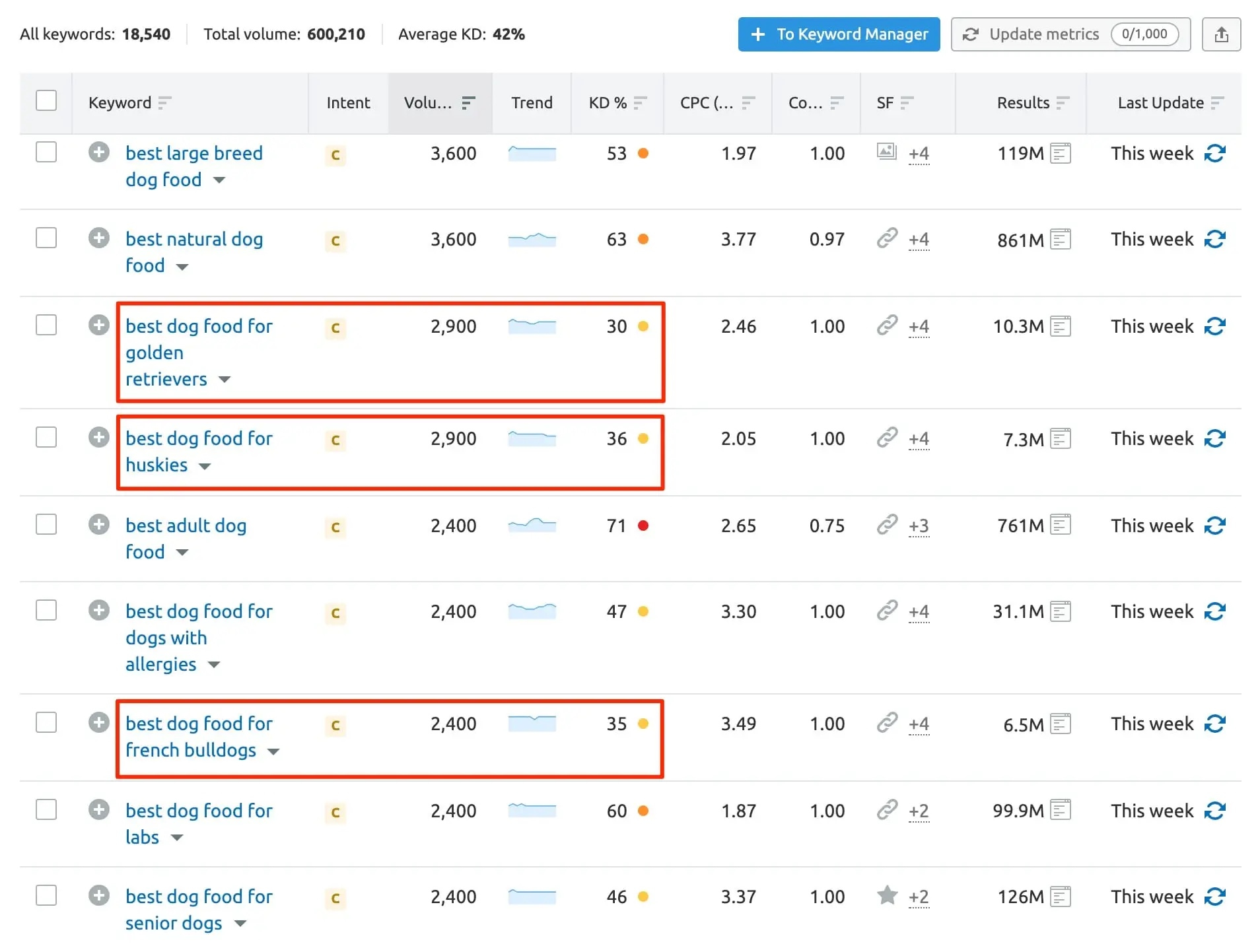Click image SERP feature icon in large breed row
1260x952 pixels.
886,151
